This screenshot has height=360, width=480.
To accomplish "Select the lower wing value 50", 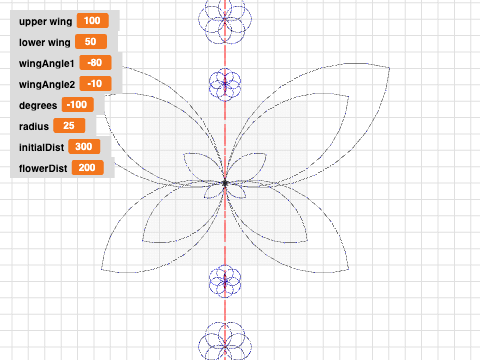I will click(91, 42).
